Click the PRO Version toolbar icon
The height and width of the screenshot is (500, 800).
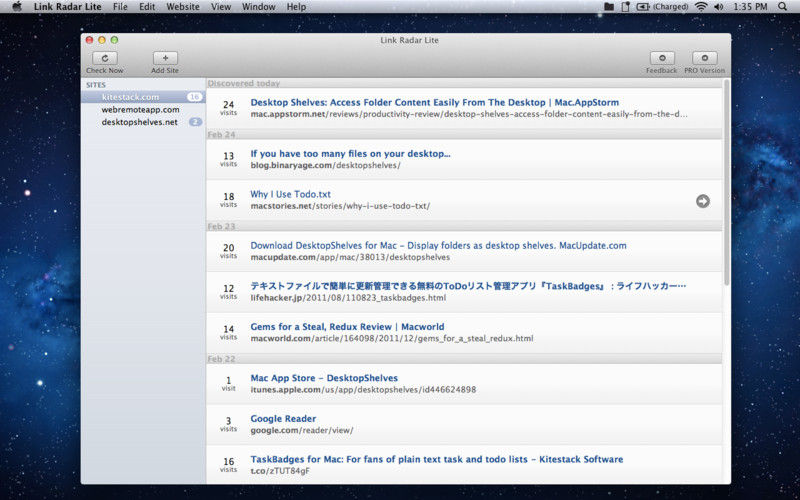click(x=705, y=58)
